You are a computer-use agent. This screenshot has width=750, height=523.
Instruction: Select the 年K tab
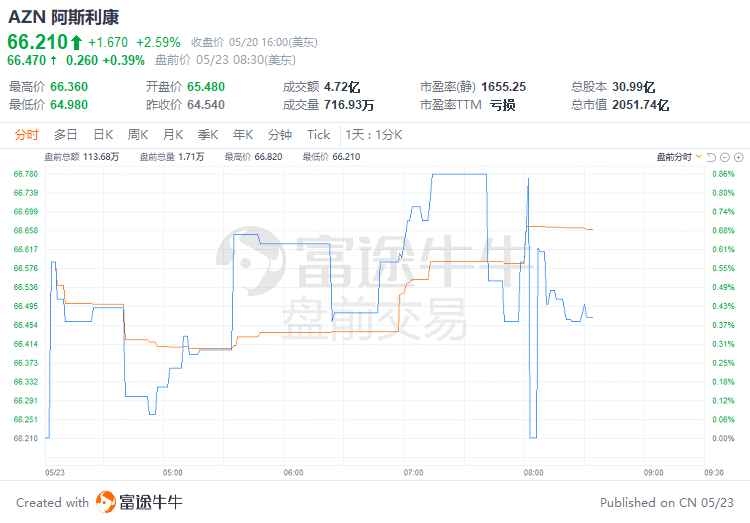coord(243,135)
